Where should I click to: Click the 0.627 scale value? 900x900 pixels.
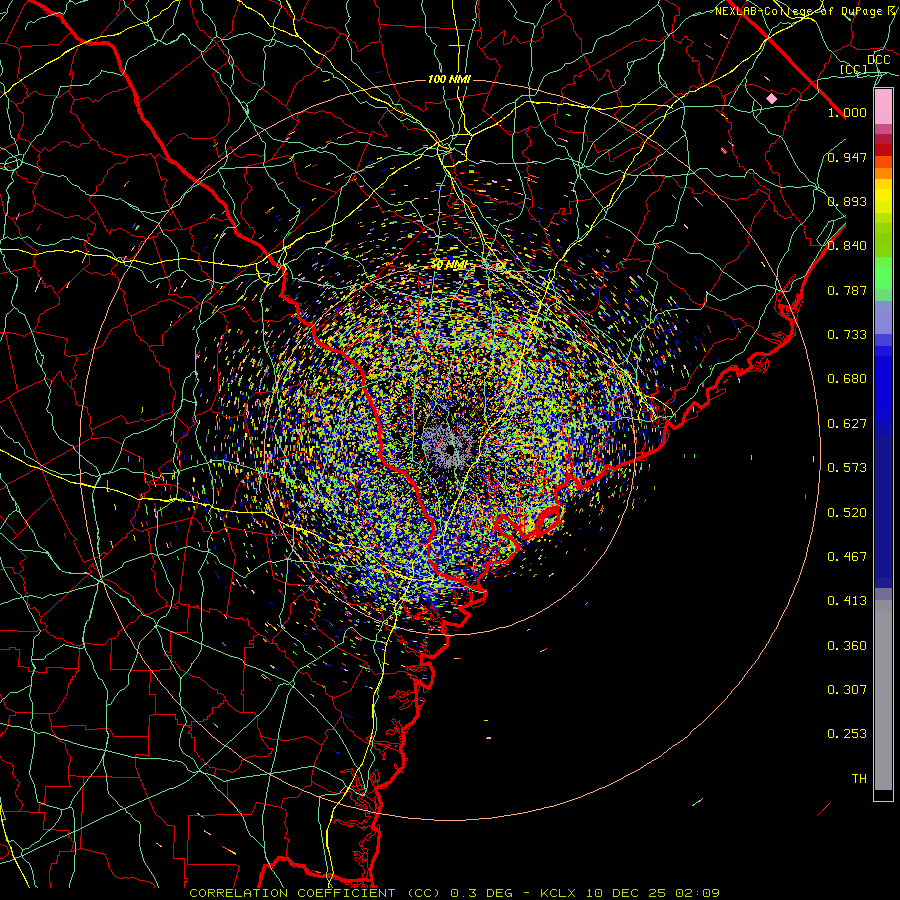[x=847, y=424]
